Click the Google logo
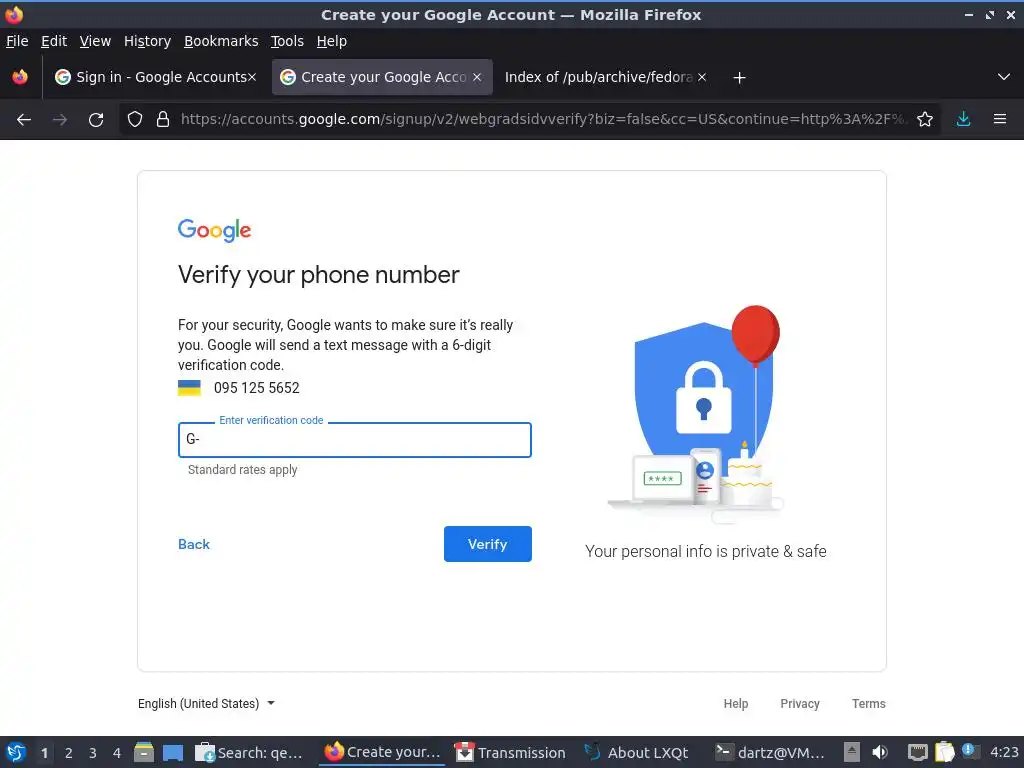This screenshot has height=768, width=1024. point(214,230)
